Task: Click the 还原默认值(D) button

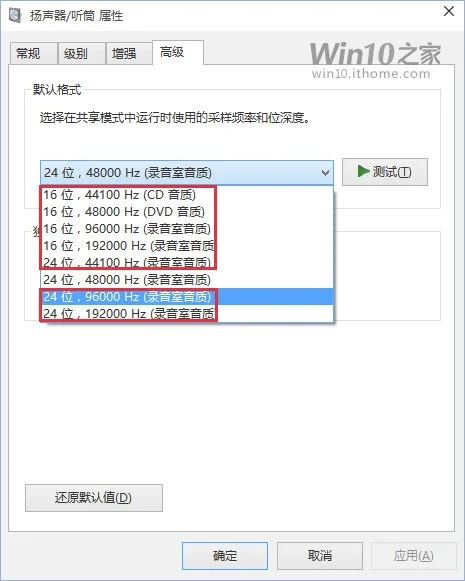Action: point(94,498)
